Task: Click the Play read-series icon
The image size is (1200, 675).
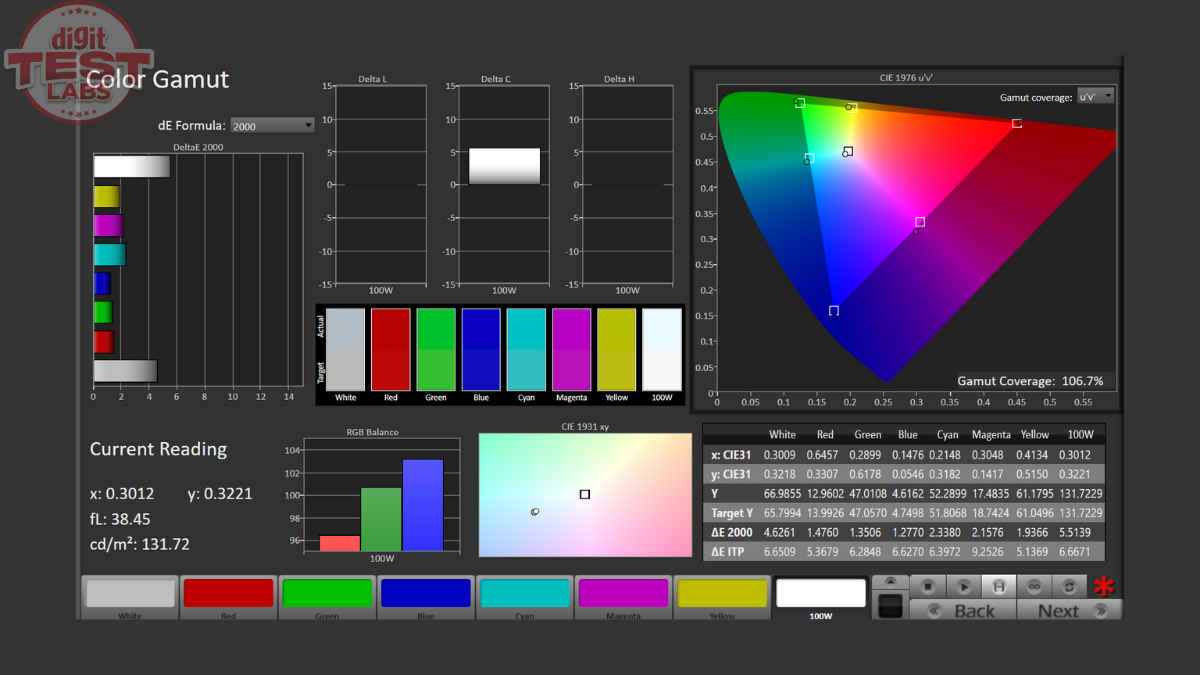Action: pyautogui.click(x=963, y=586)
